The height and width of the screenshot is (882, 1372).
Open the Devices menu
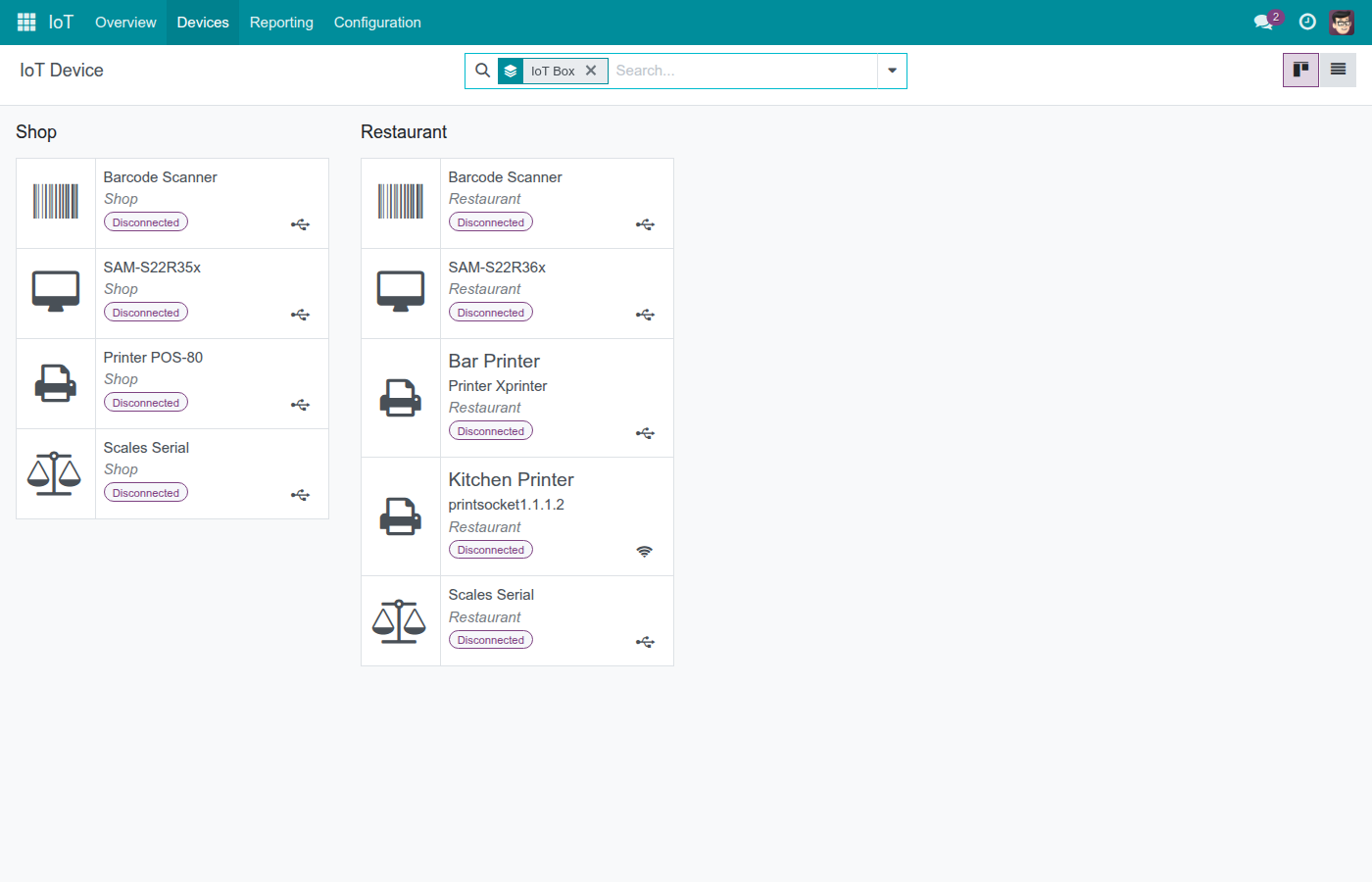tap(203, 22)
